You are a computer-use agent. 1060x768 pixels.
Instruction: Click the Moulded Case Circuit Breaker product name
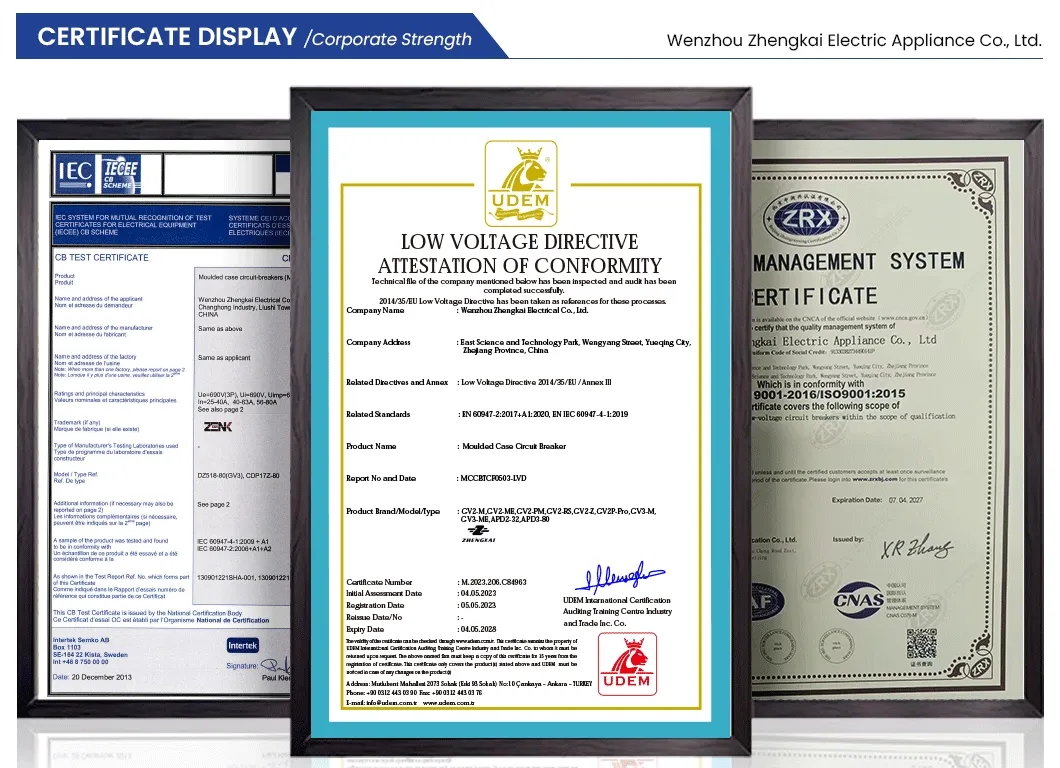pos(514,446)
